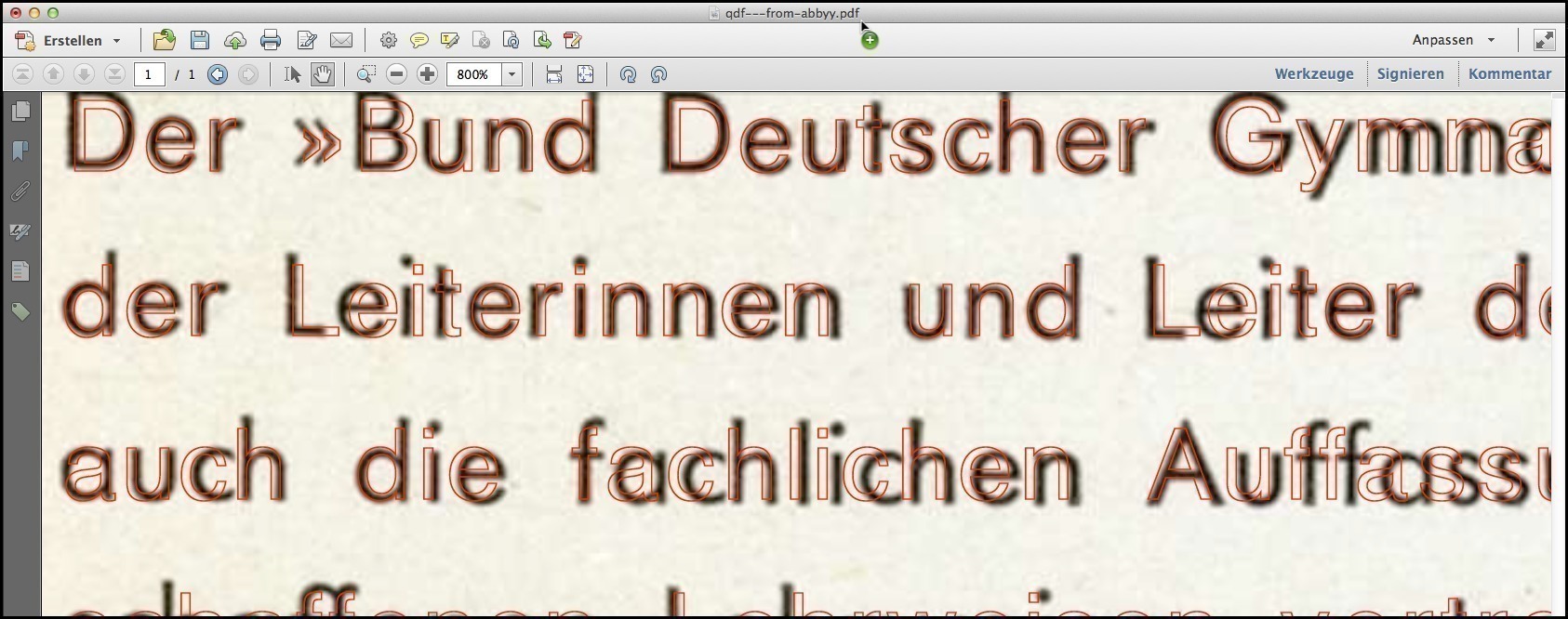Click the rotate pages icon
This screenshot has height=619, width=1568.
(512, 40)
